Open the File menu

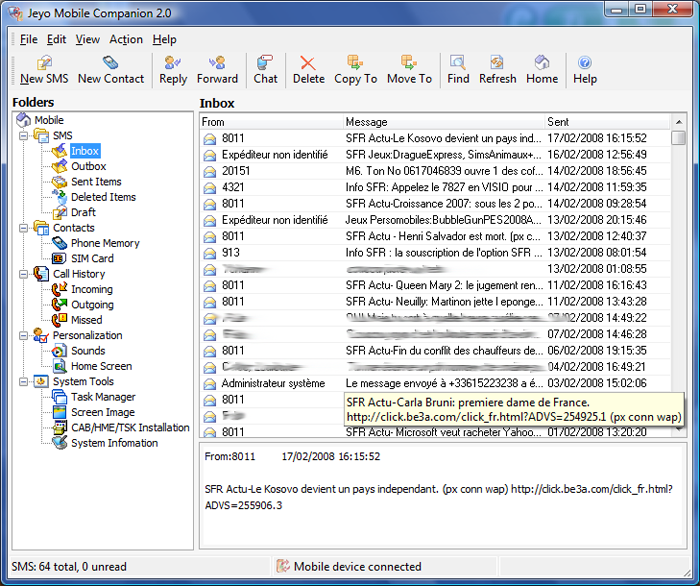pos(29,39)
